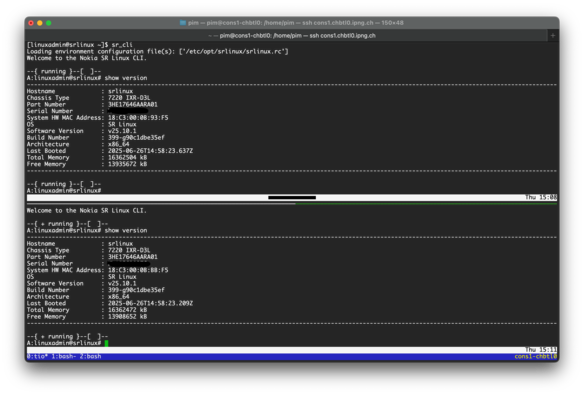584x395 pixels.
Task: Click the Thu 15:08 clock in status line
Action: (541, 197)
